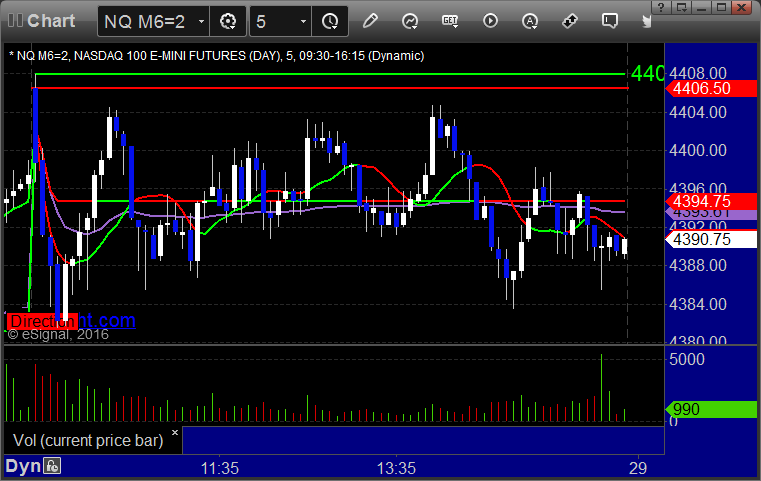Click the red Direction label on chart
This screenshot has width=761, height=481.
pyautogui.click(x=42, y=321)
